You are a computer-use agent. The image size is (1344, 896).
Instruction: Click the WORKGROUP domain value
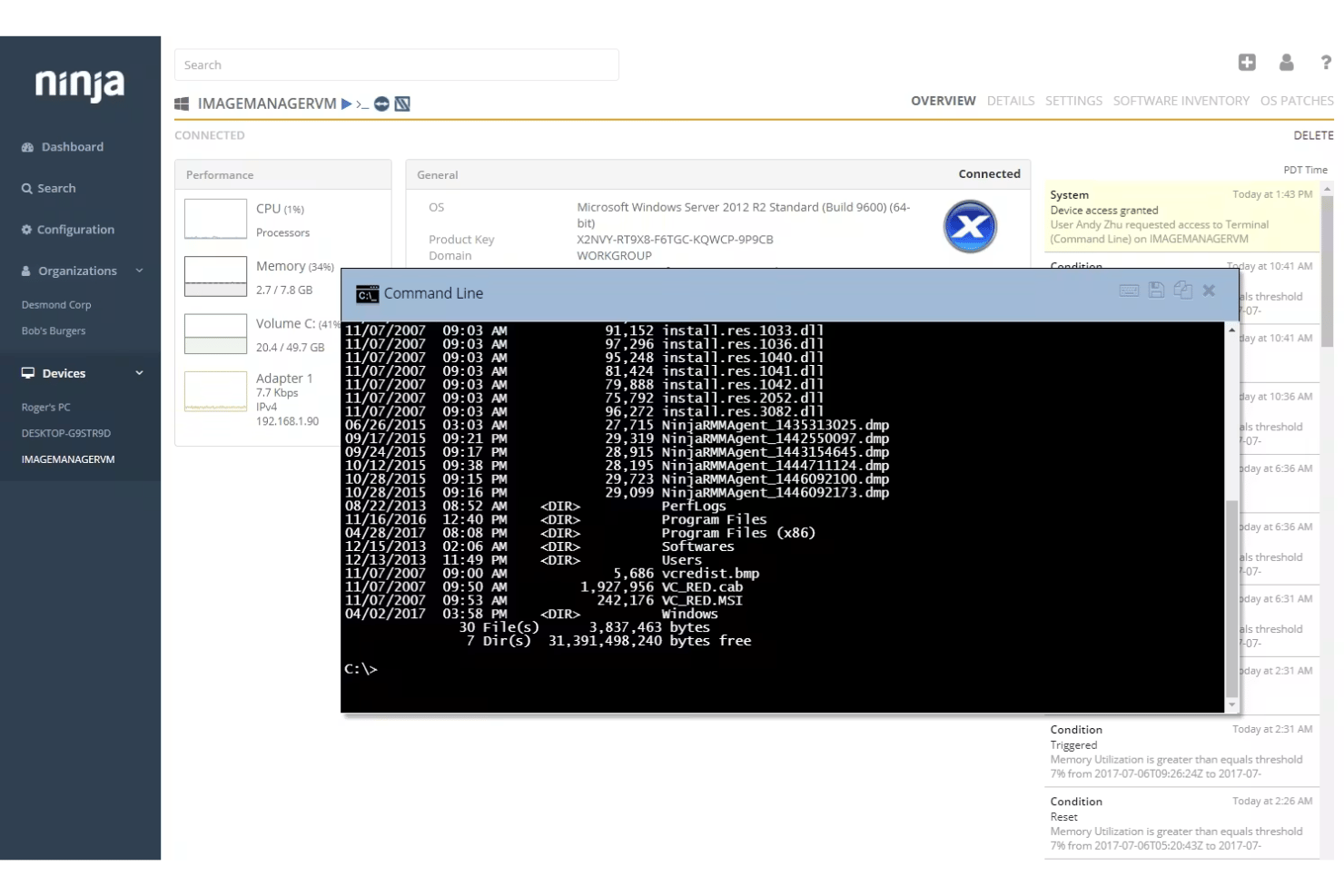click(x=614, y=256)
